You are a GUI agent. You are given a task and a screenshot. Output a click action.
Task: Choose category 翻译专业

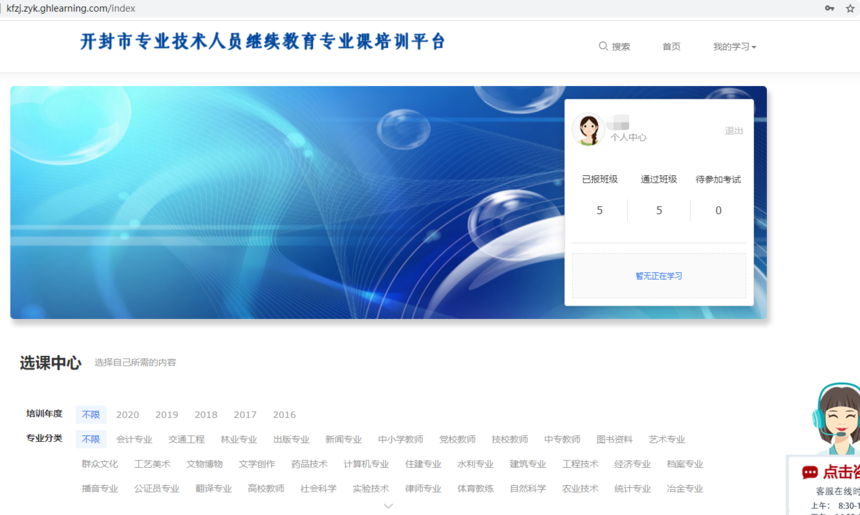tap(214, 489)
